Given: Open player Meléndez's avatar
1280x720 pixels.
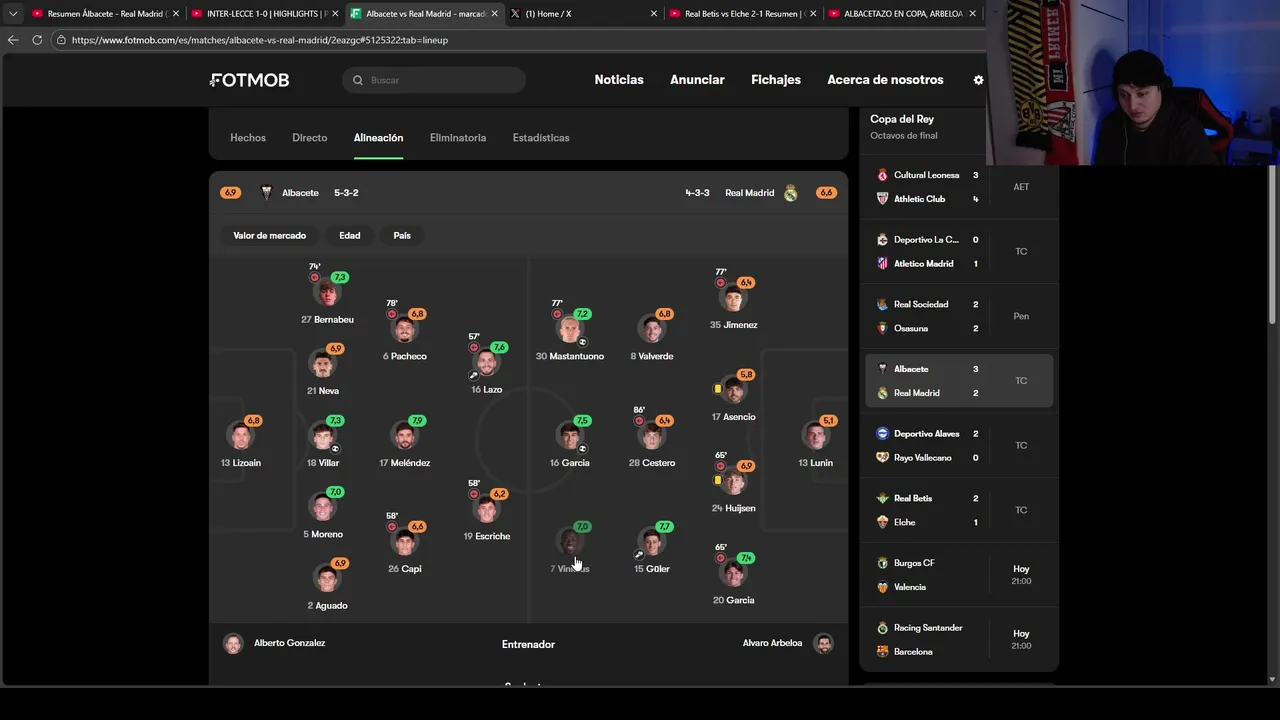Looking at the screenshot, I should (x=405, y=437).
